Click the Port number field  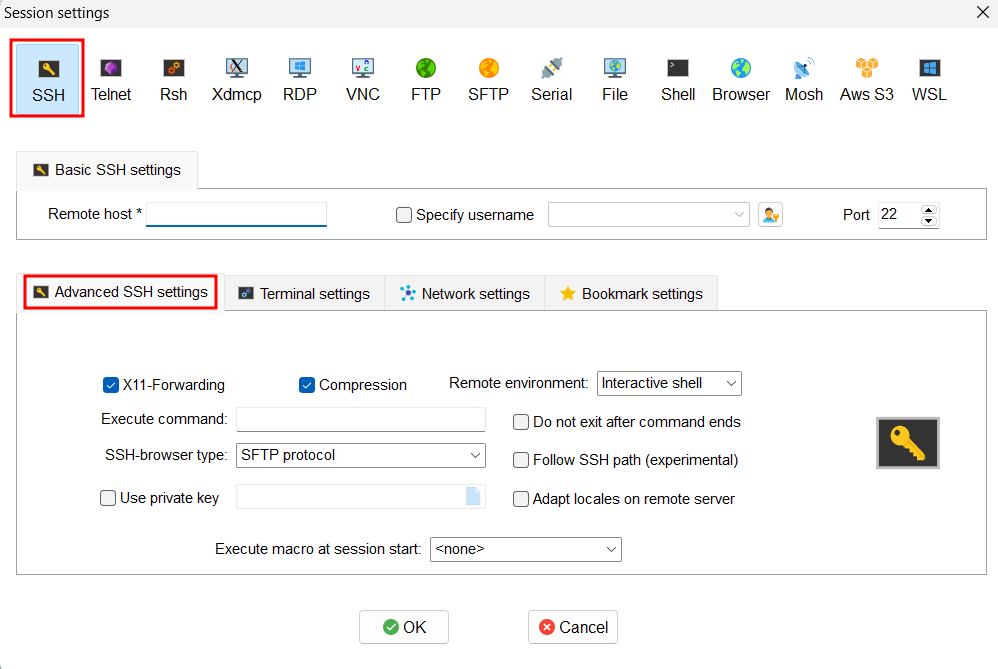(899, 215)
